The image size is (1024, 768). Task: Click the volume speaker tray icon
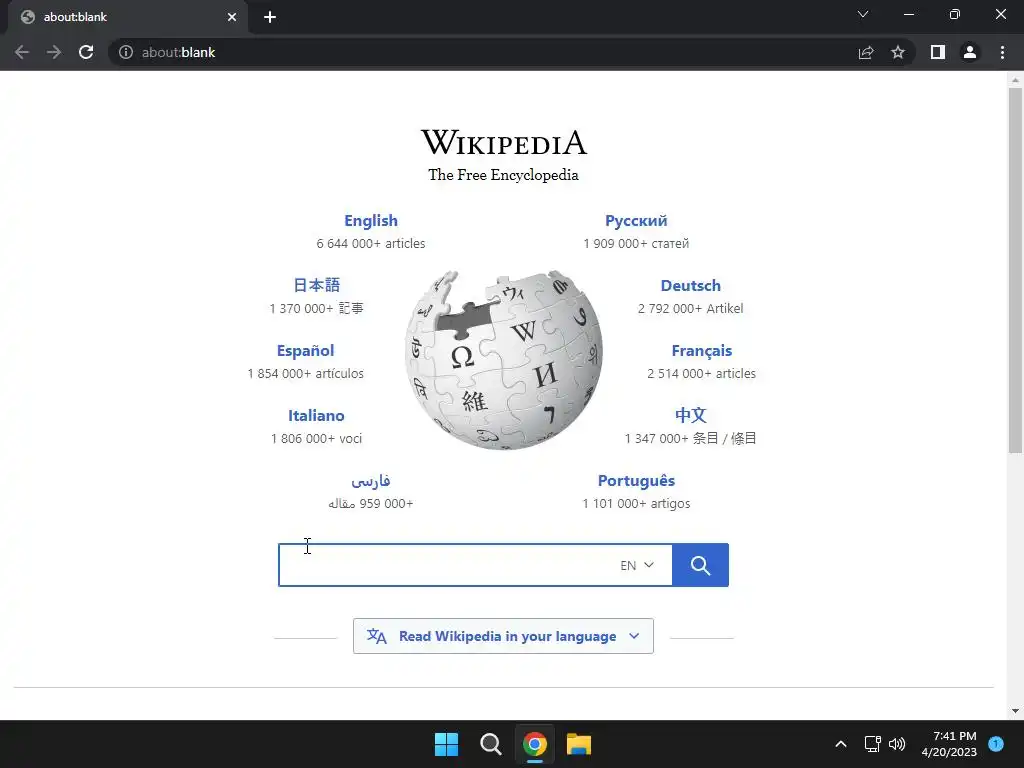[897, 744]
